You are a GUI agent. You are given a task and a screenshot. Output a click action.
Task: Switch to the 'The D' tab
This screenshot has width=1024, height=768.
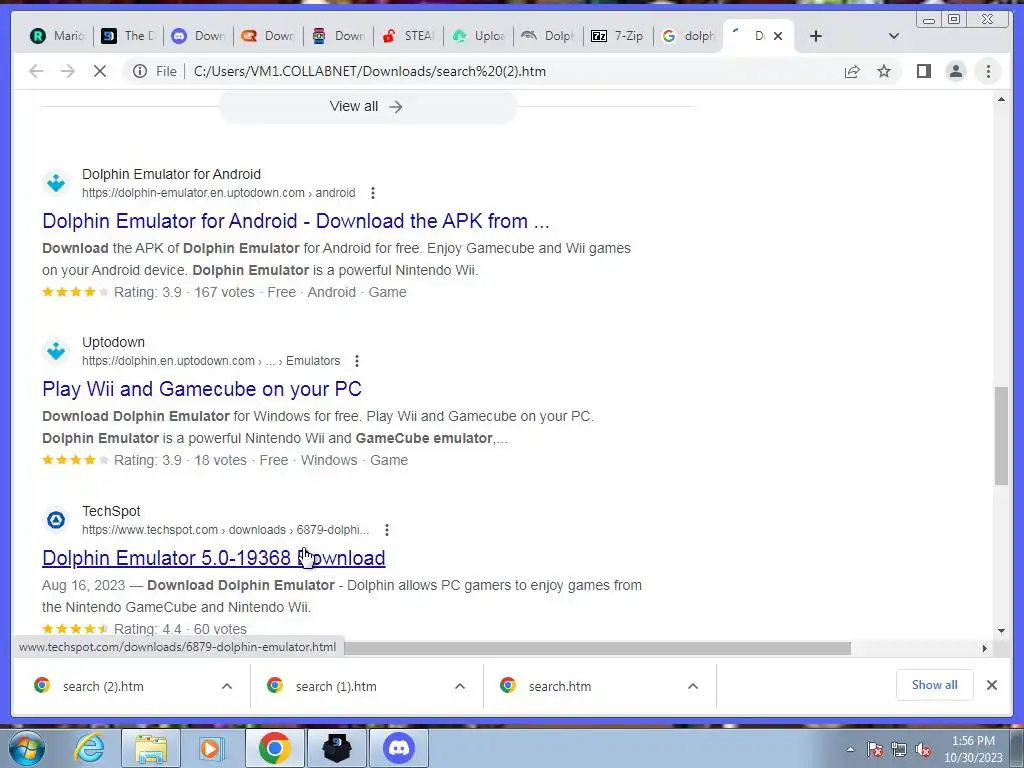tap(129, 36)
